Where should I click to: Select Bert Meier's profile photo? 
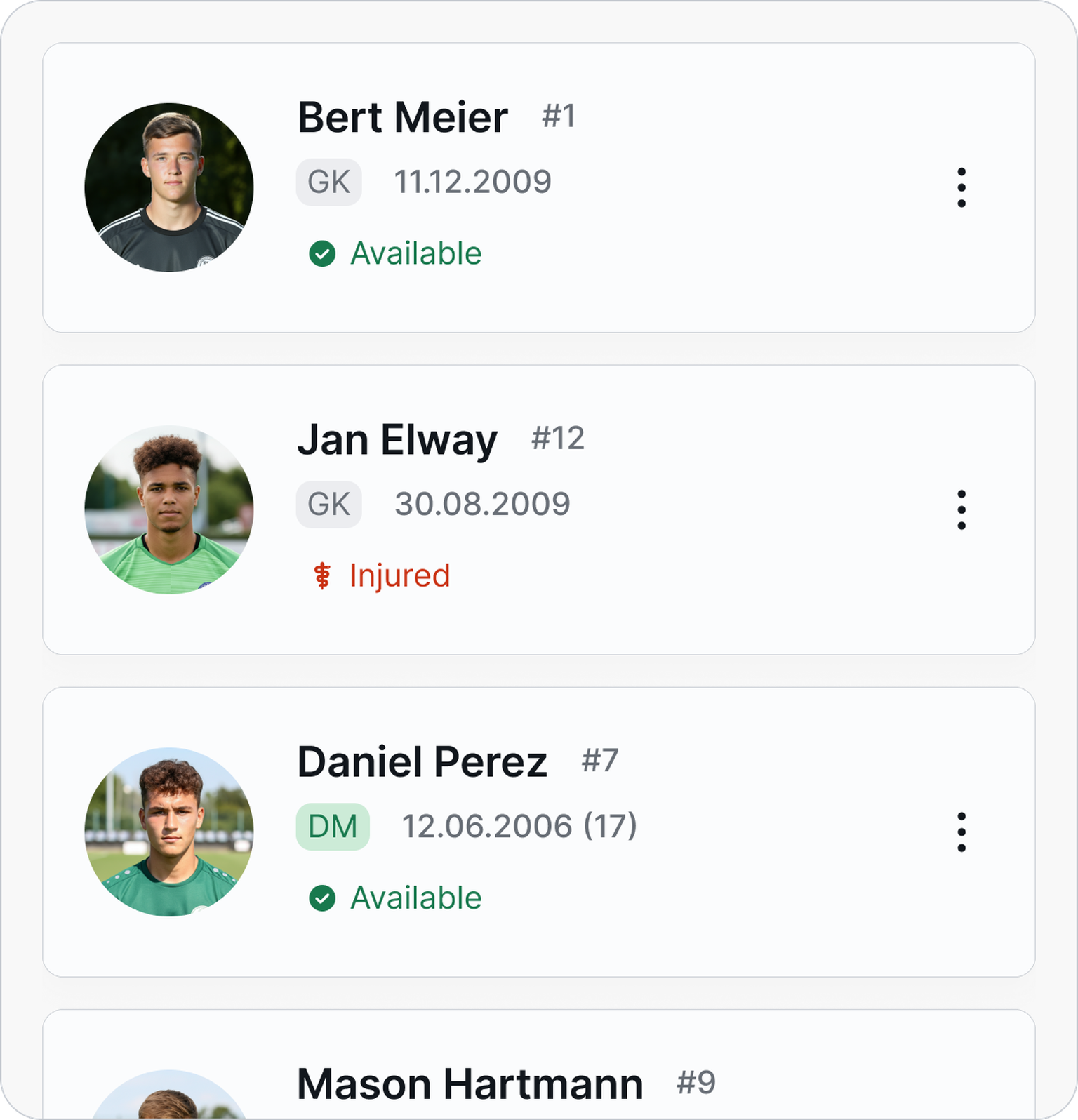(169, 187)
